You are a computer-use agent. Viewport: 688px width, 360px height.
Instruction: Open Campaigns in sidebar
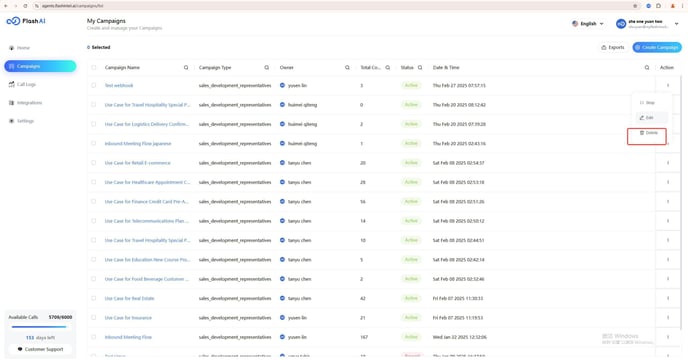click(x=40, y=66)
